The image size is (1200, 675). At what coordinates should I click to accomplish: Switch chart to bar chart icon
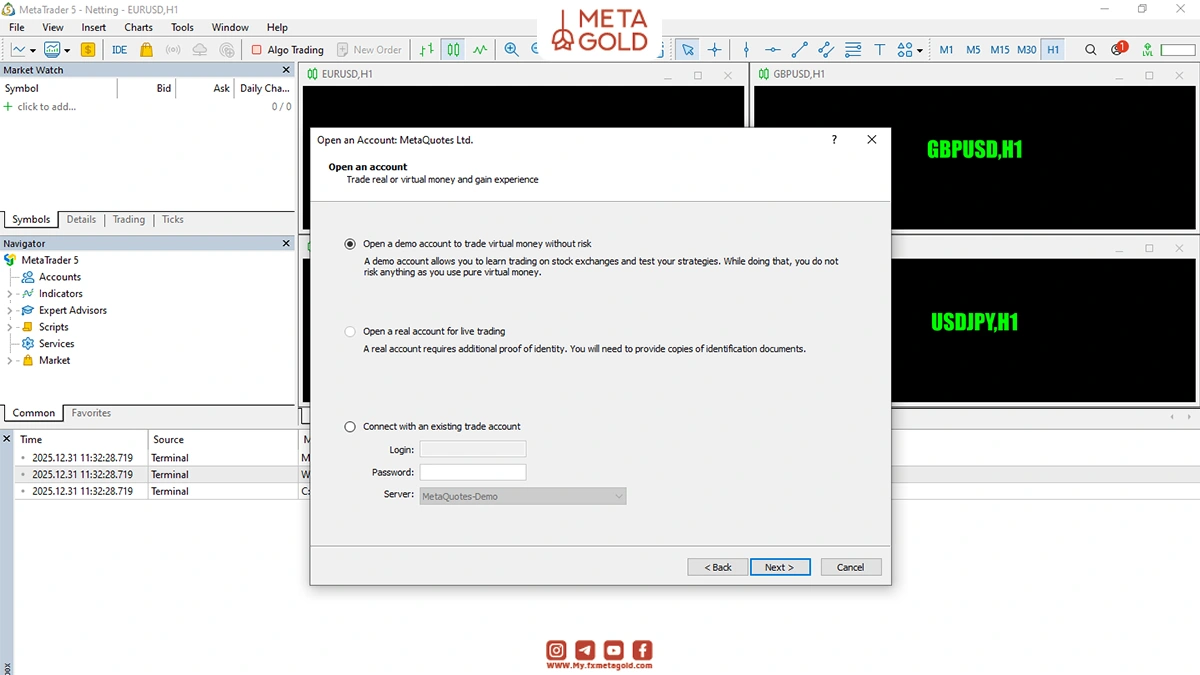[x=427, y=50]
